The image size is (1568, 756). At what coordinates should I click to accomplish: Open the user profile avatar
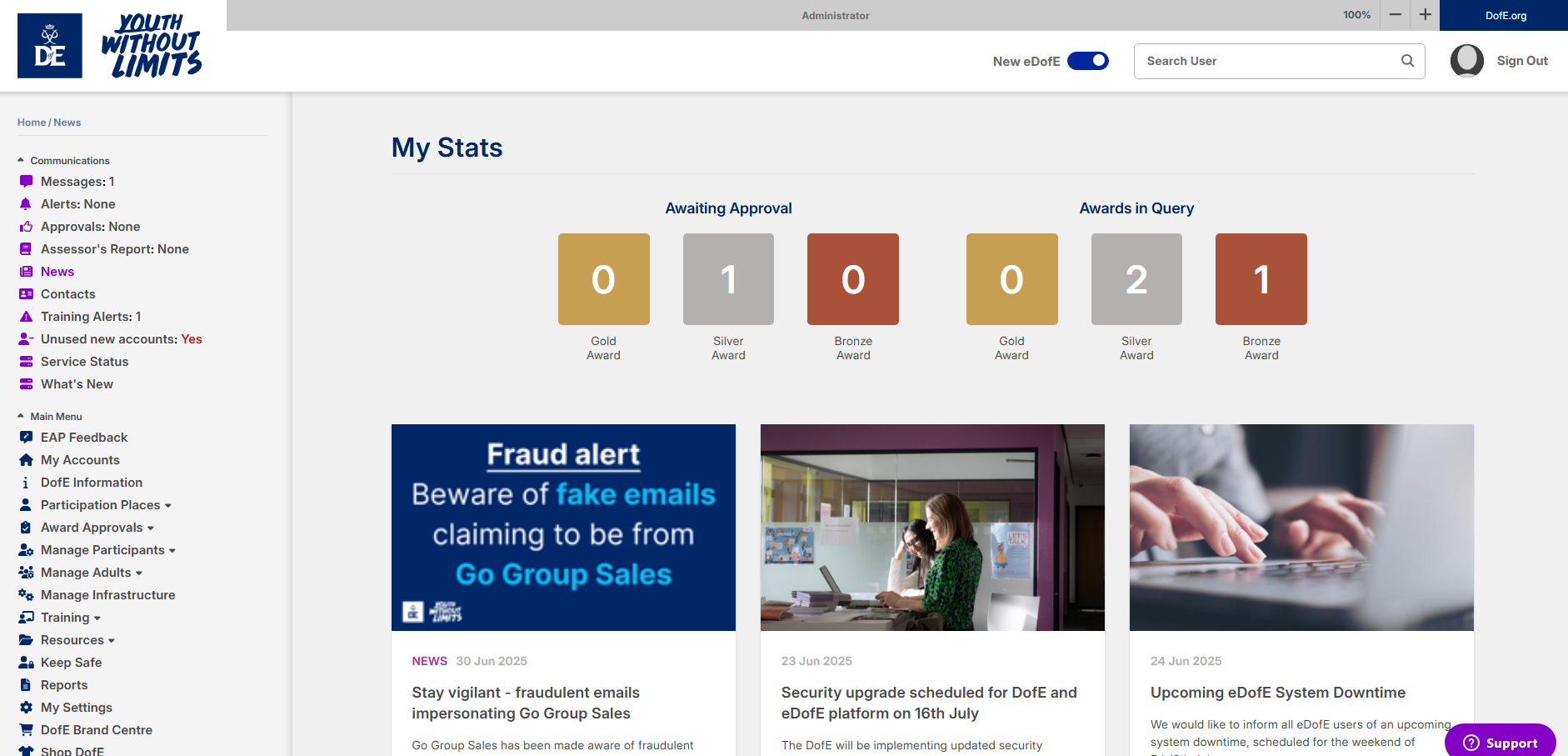[1466, 61]
